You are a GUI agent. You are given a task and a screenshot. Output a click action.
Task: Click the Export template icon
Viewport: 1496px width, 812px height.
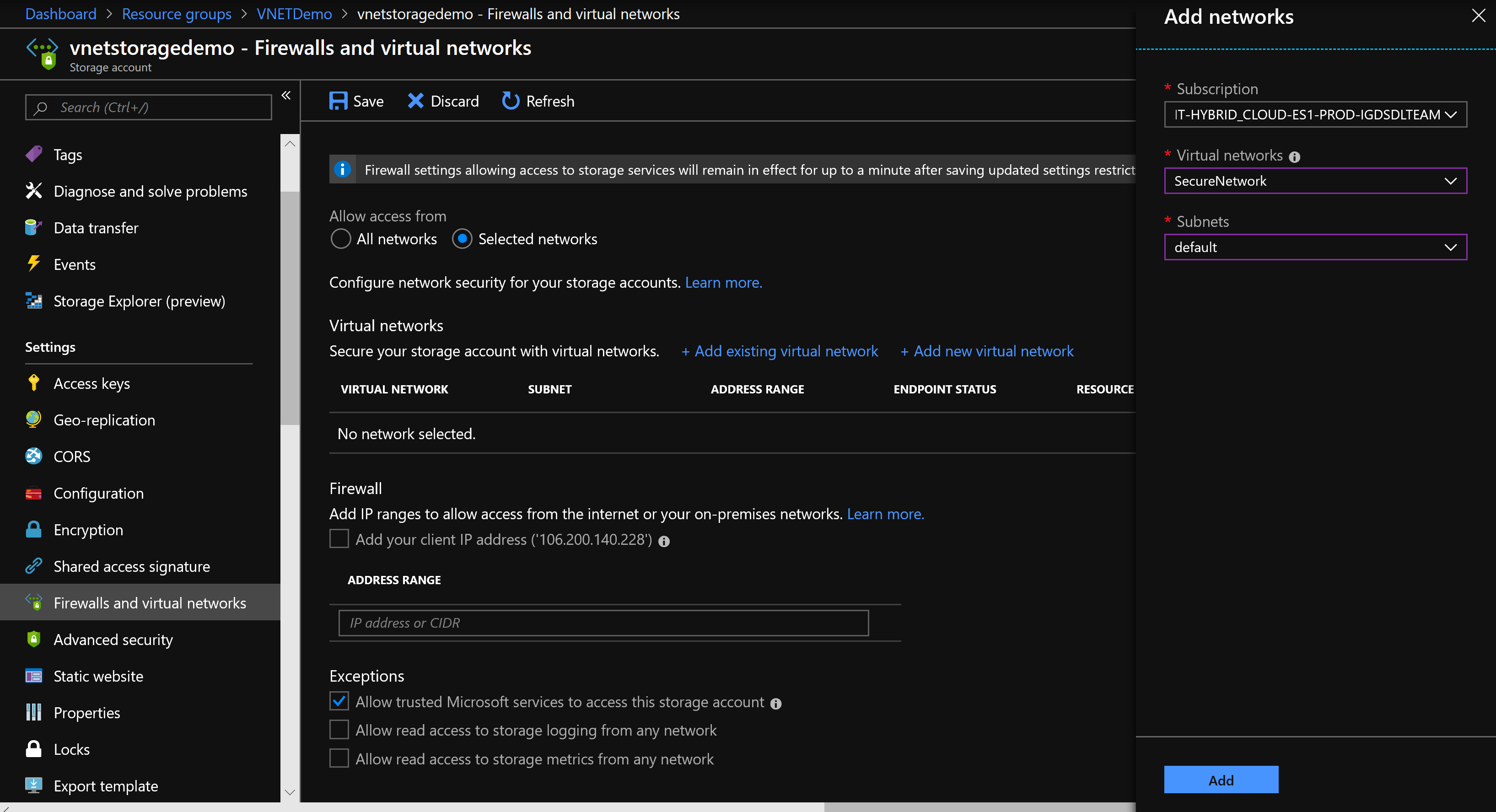[x=34, y=786]
